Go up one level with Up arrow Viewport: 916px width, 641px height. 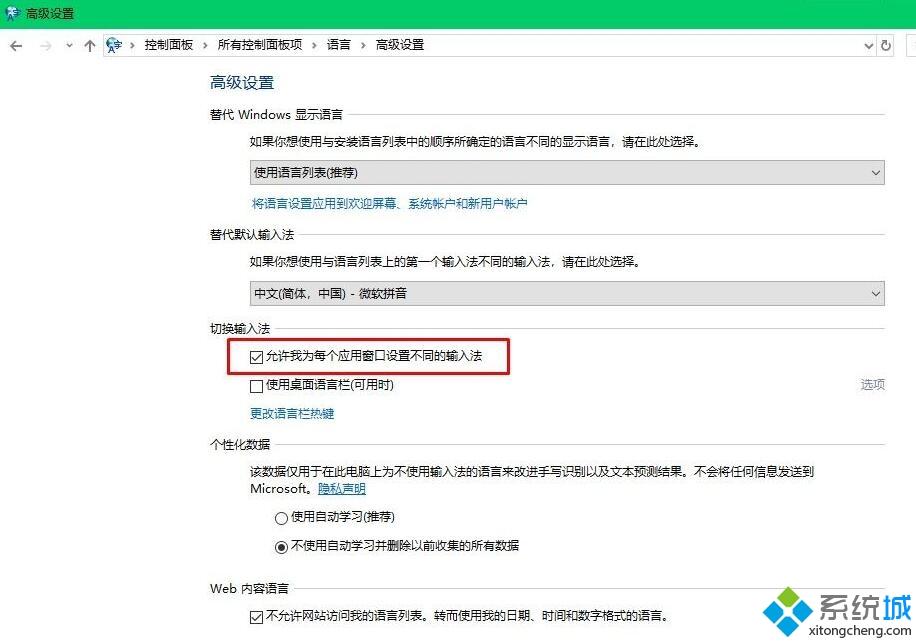[x=89, y=46]
